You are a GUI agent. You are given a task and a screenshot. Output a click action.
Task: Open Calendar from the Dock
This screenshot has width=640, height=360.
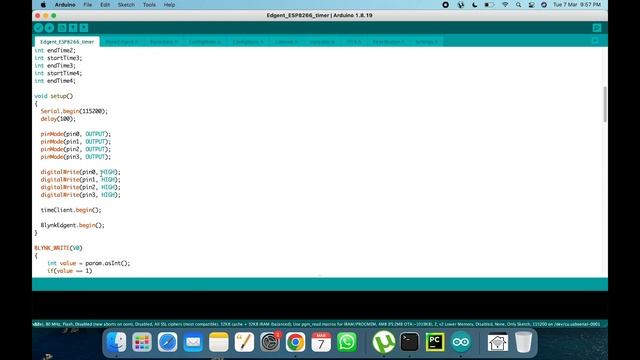coord(321,342)
